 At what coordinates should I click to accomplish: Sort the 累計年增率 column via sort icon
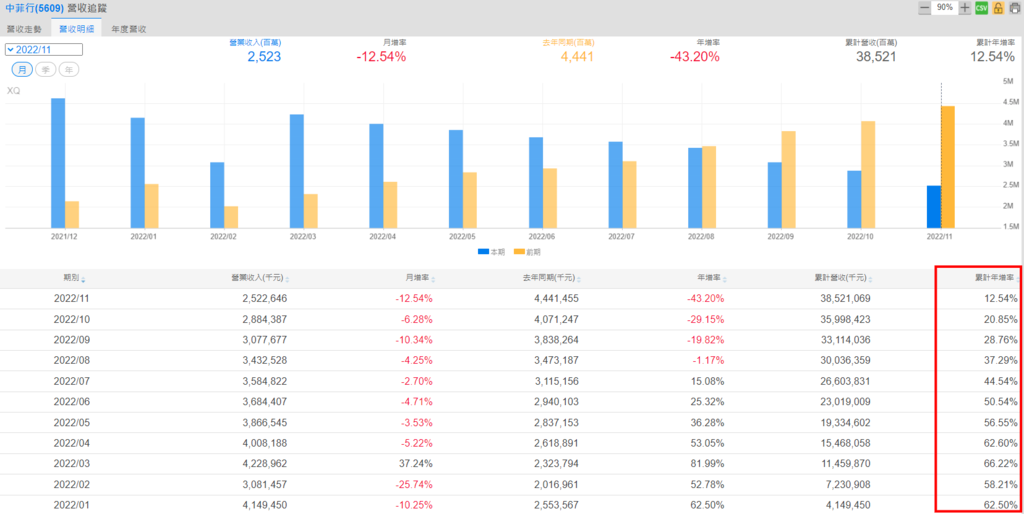1018,279
